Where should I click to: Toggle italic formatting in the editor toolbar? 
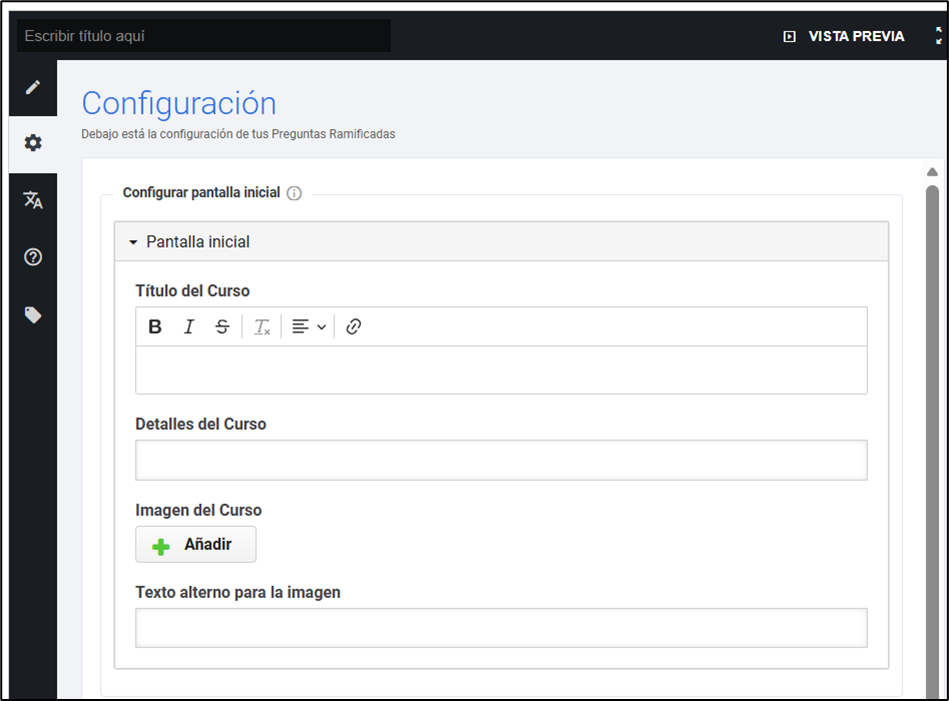pyautogui.click(x=188, y=327)
